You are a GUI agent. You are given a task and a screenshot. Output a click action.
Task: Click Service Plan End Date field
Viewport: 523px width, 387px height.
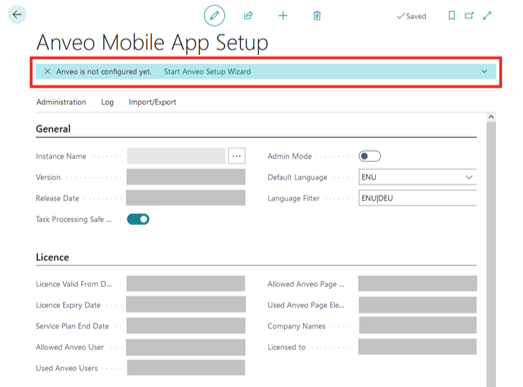click(x=186, y=326)
